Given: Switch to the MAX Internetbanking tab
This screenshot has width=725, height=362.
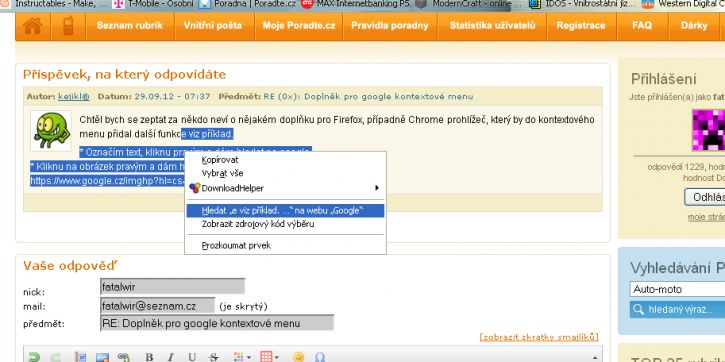Looking at the screenshot, I should [x=355, y=4].
